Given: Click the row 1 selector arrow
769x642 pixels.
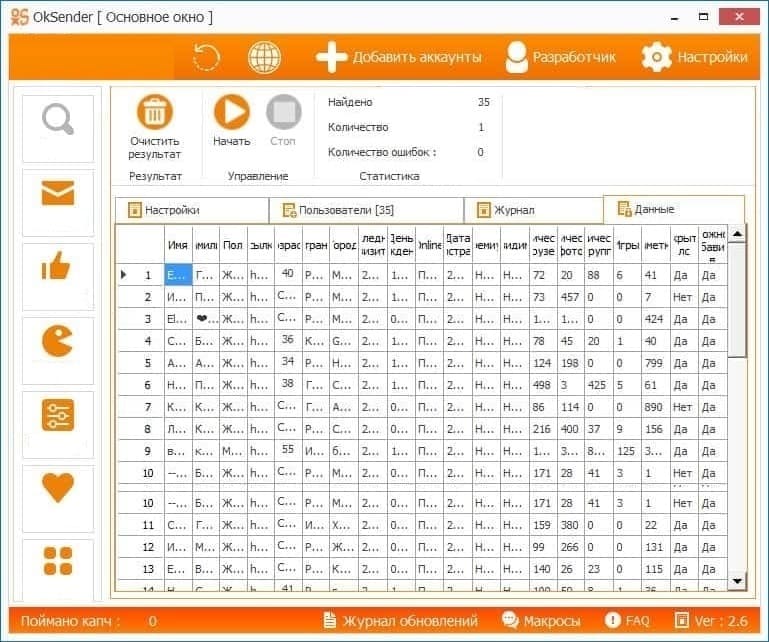Looking at the screenshot, I should 124,275.
